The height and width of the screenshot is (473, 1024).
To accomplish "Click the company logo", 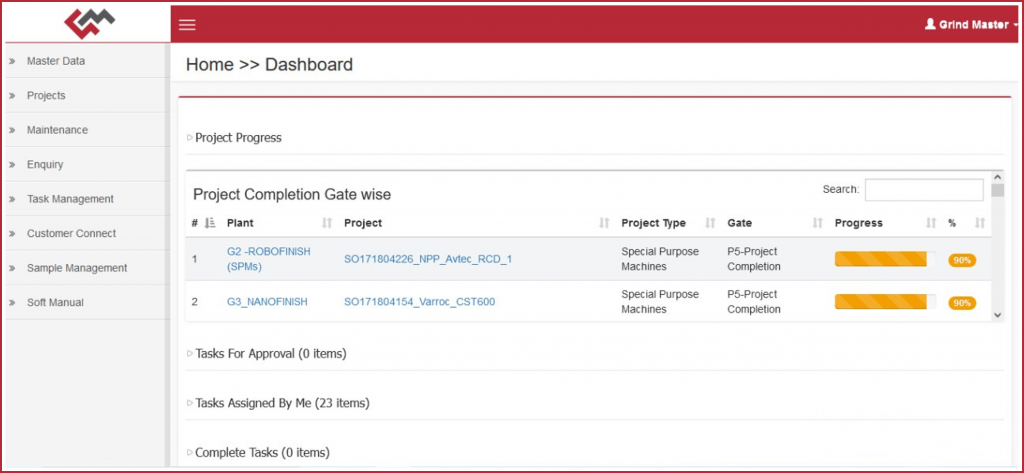I will [89, 24].
